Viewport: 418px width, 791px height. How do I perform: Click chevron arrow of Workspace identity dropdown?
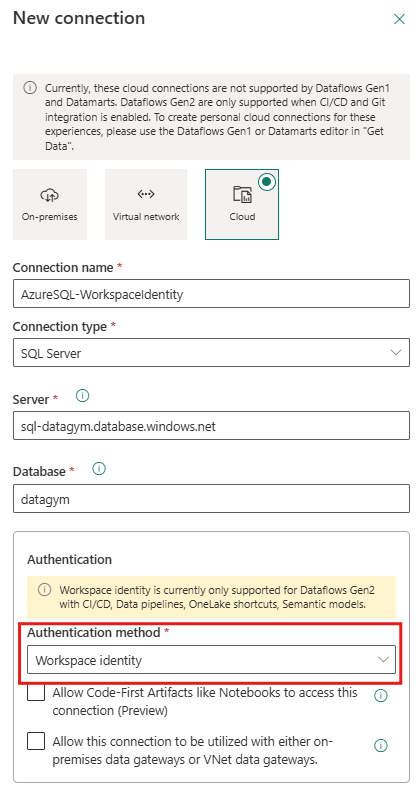pyautogui.click(x=383, y=660)
